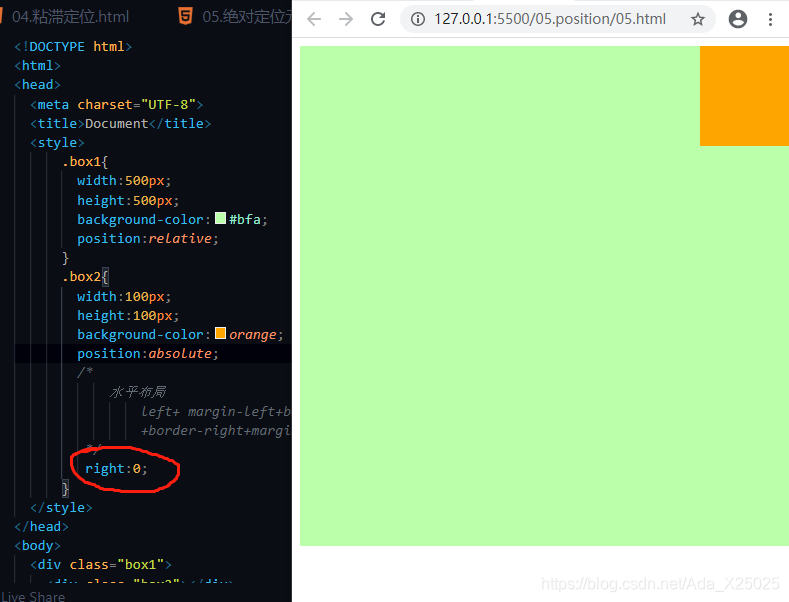Click the '<body>' tag line

(x=37, y=546)
